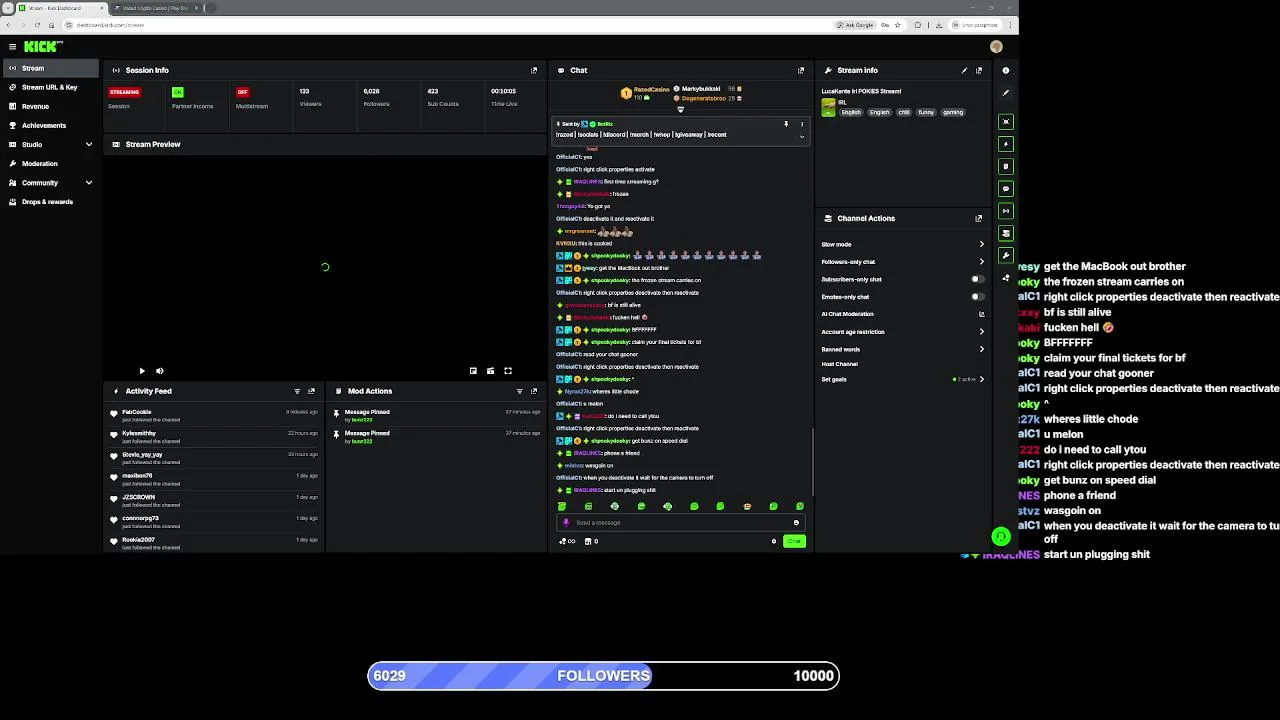Open Stream URL & Key page
Image resolution: width=1280 pixels, height=720 pixels.
tap(50, 87)
